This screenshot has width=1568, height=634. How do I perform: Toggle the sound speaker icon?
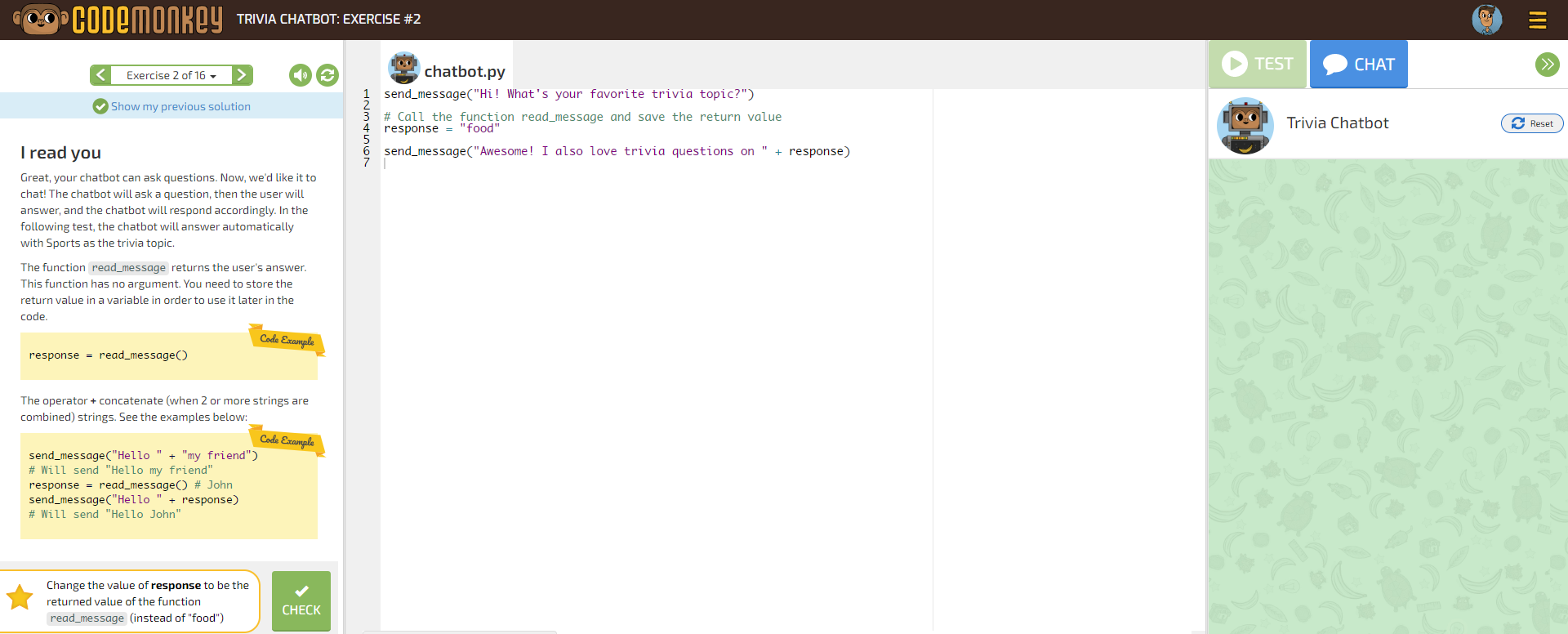coord(301,75)
